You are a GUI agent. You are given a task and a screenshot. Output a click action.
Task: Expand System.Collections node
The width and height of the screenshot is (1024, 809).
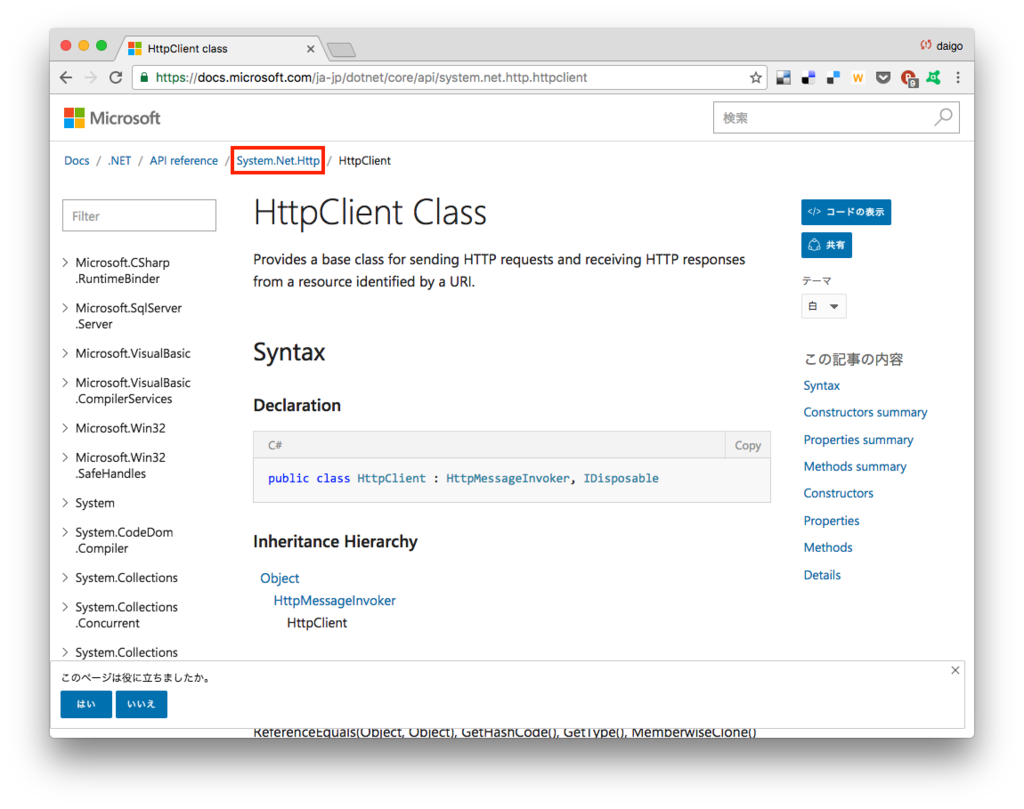pyautogui.click(x=65, y=578)
